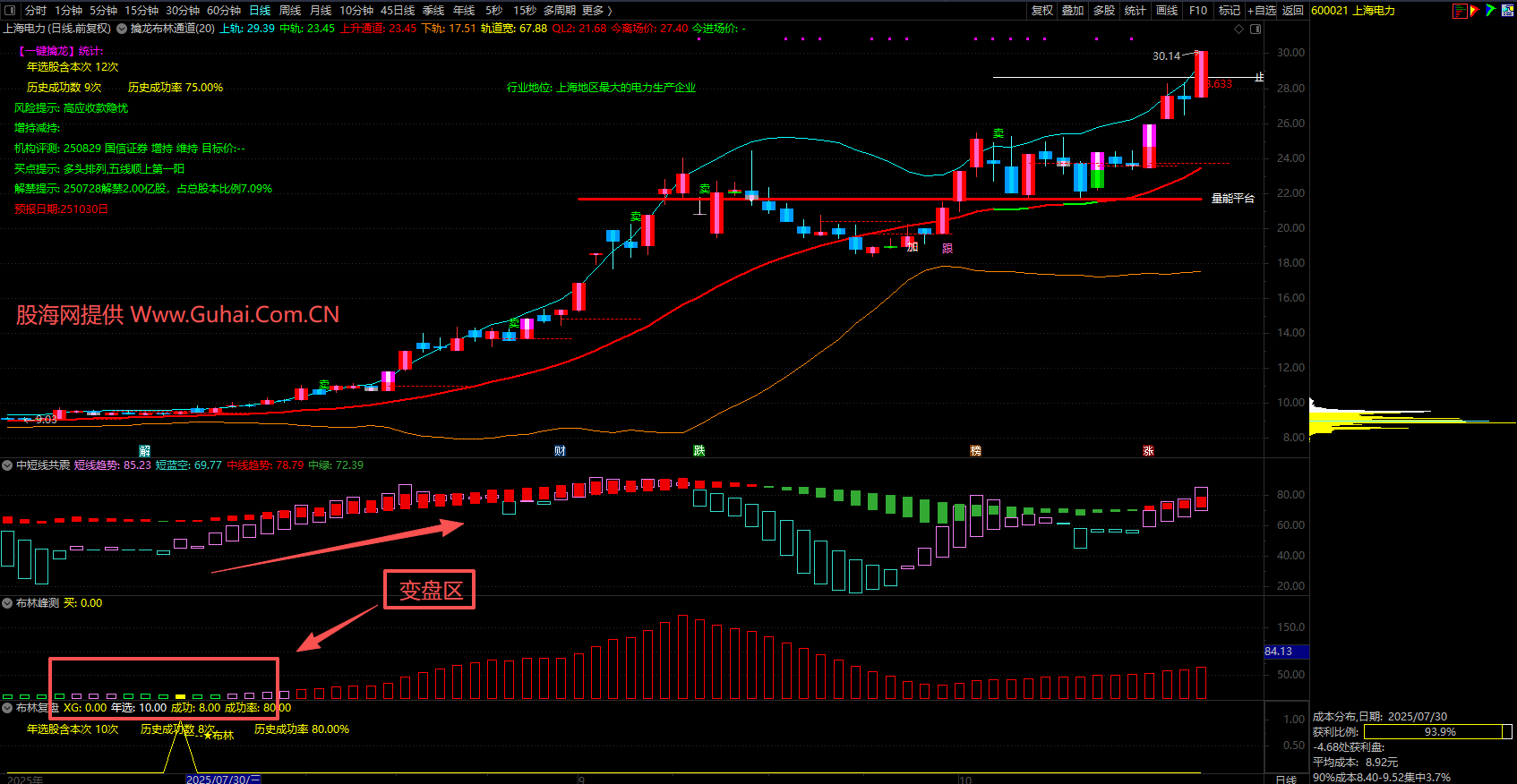
Task: Add stock via +自选 button
Action: pyautogui.click(x=1262, y=11)
